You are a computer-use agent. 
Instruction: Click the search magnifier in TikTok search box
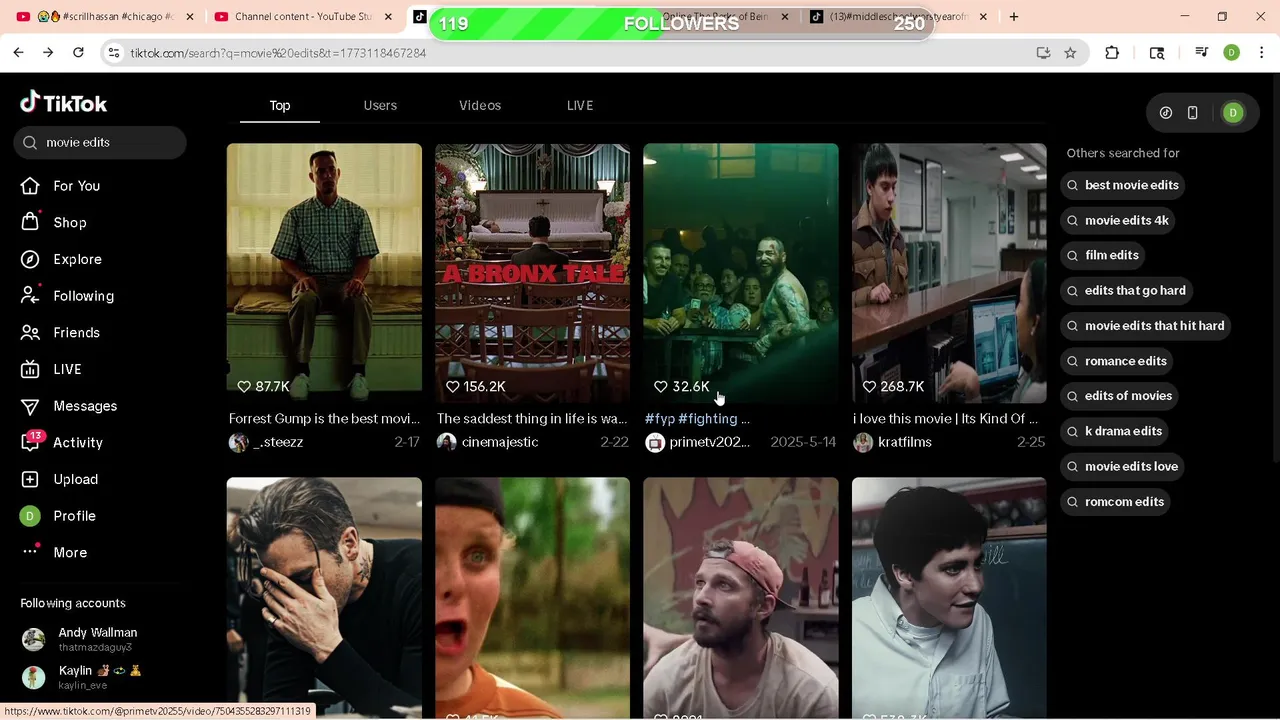(29, 142)
